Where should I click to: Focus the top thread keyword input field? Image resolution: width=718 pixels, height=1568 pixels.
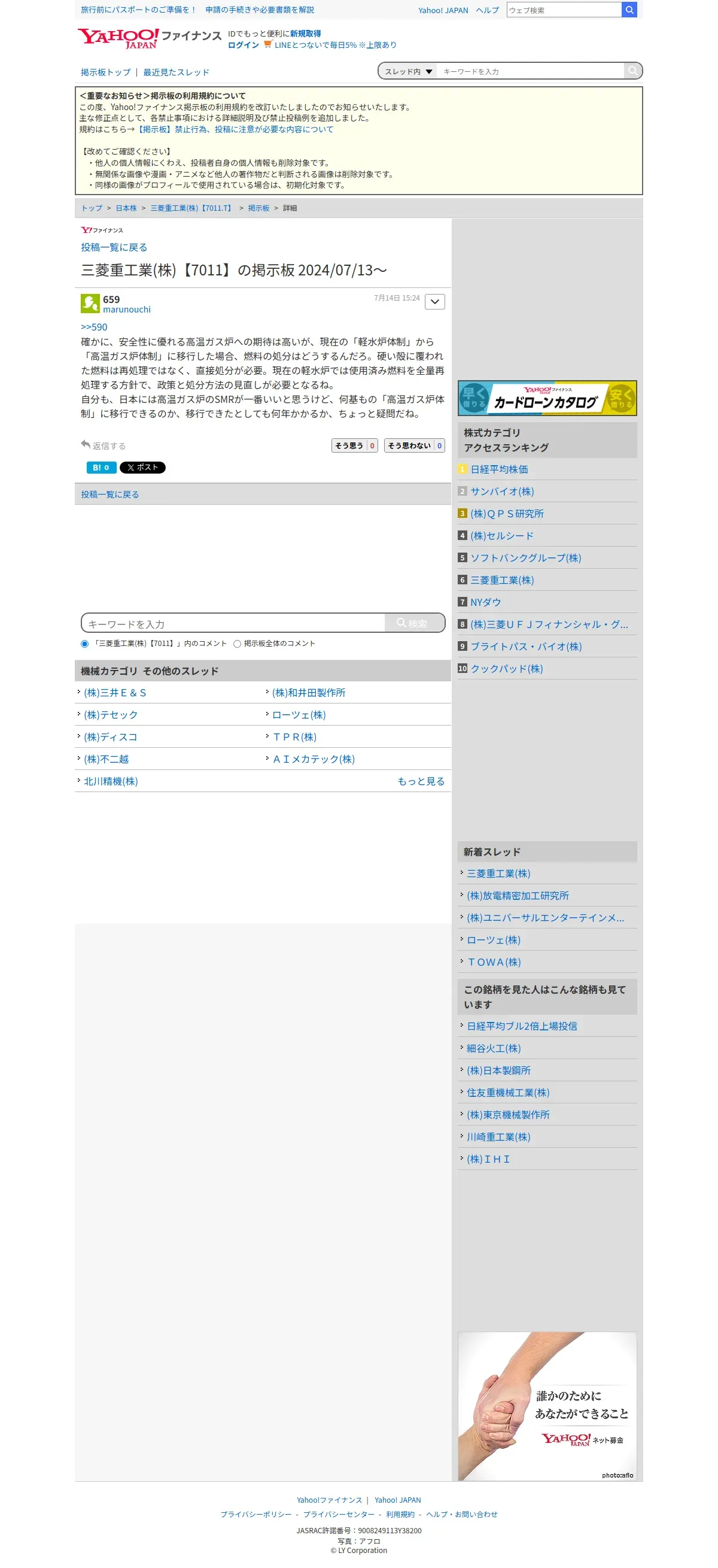click(530, 71)
